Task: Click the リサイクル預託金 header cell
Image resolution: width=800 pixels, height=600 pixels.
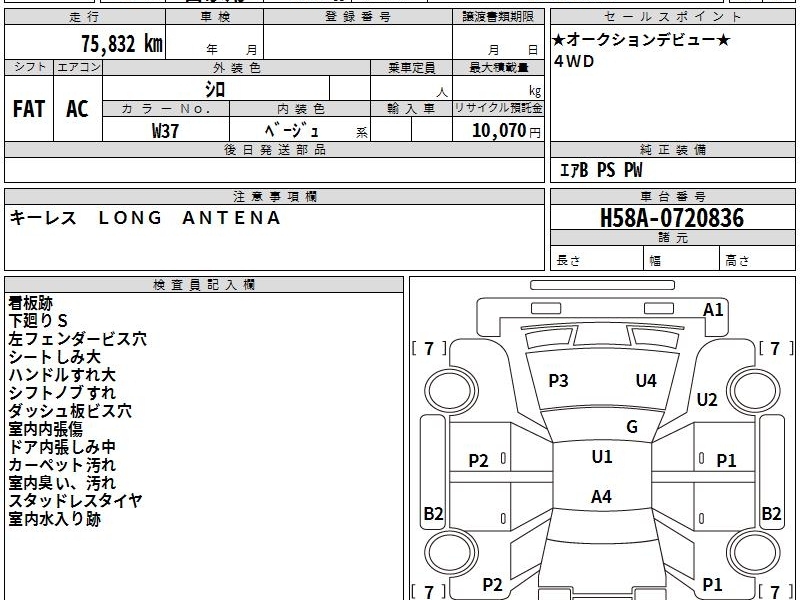Action: pyautogui.click(x=498, y=108)
